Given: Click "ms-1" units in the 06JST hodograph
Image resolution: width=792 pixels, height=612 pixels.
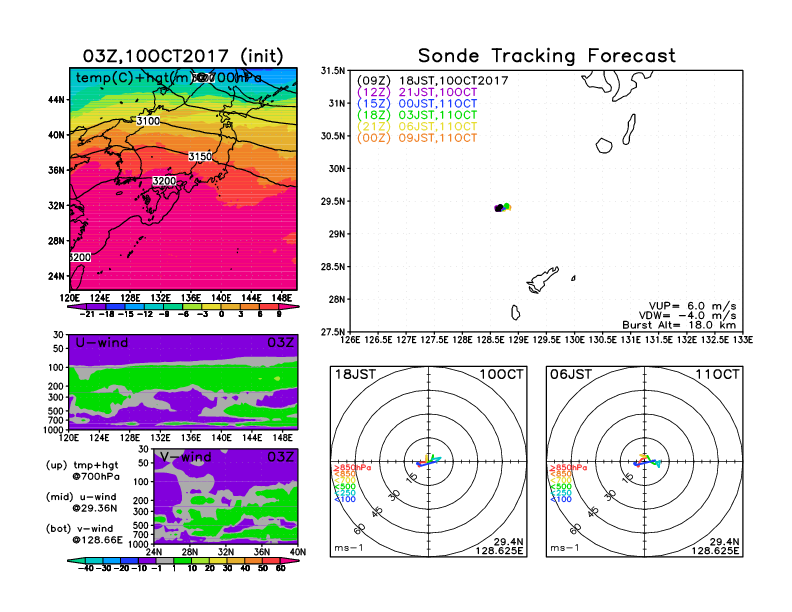Looking at the screenshot, I should click(x=564, y=548).
